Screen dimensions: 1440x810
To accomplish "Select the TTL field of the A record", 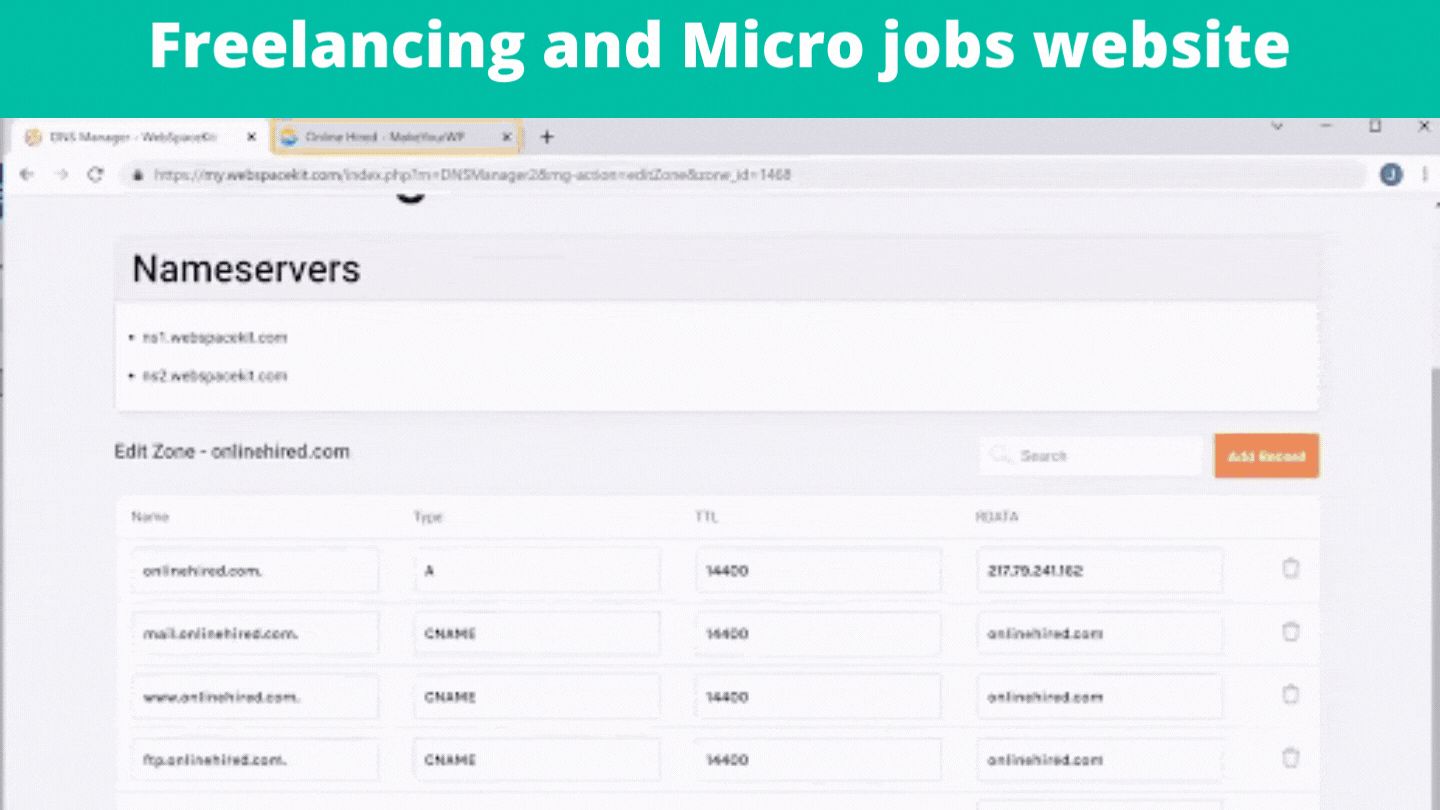I will coord(817,569).
